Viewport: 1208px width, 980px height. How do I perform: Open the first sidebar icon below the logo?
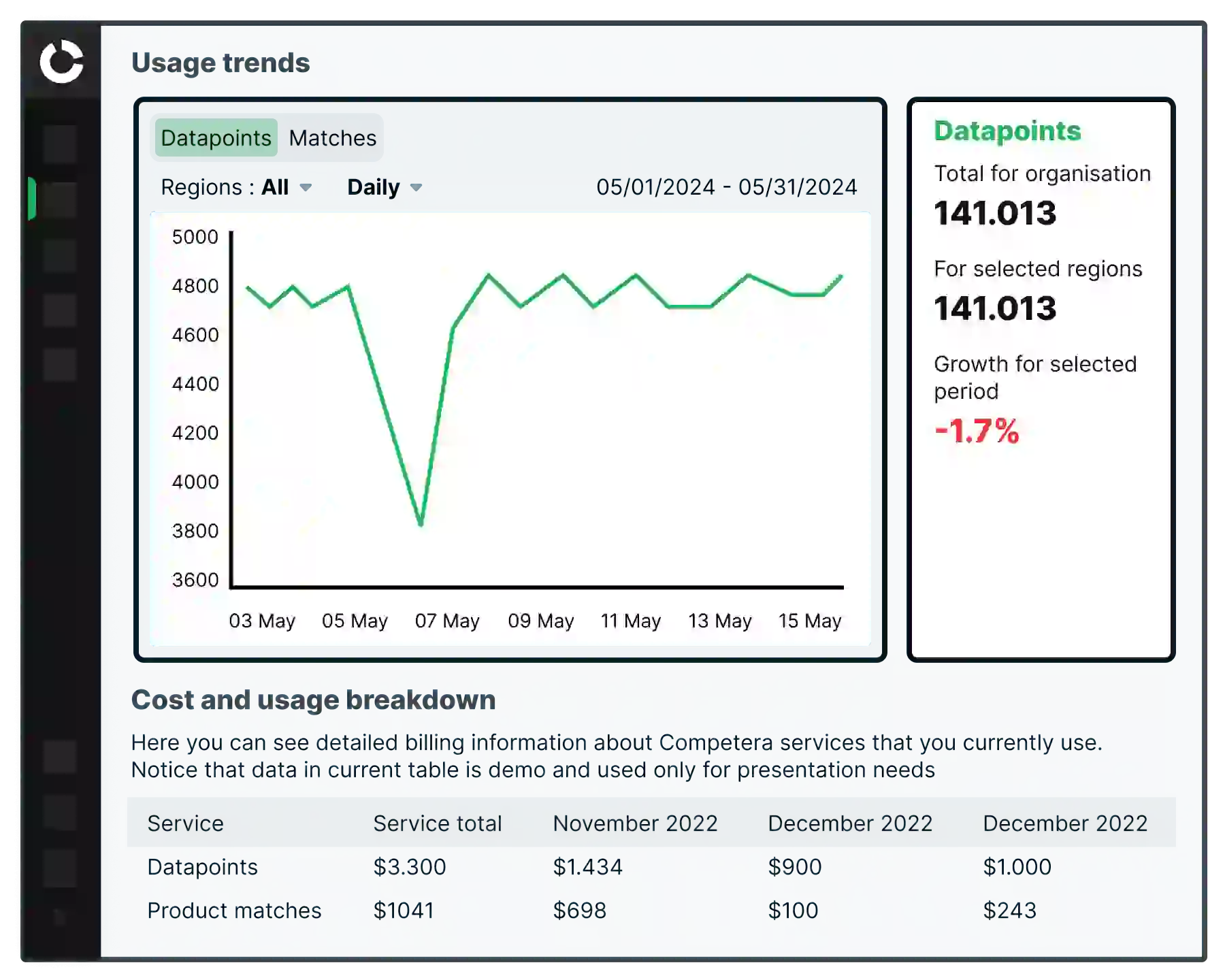(60, 144)
